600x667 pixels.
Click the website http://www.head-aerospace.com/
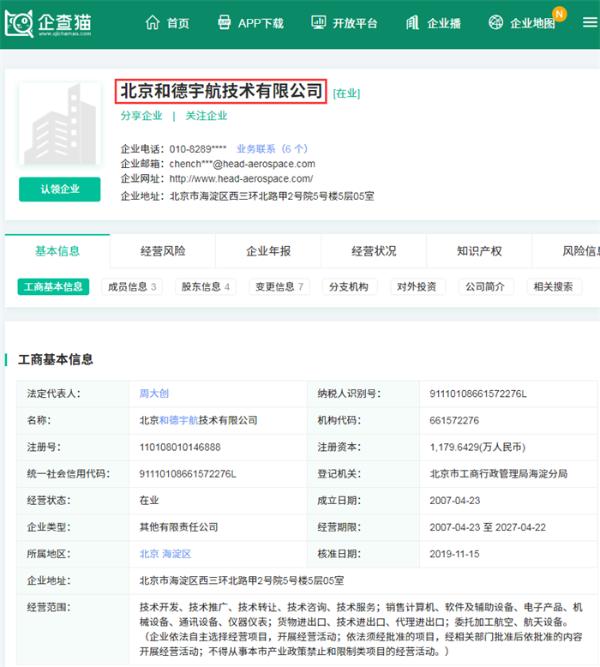point(241,179)
